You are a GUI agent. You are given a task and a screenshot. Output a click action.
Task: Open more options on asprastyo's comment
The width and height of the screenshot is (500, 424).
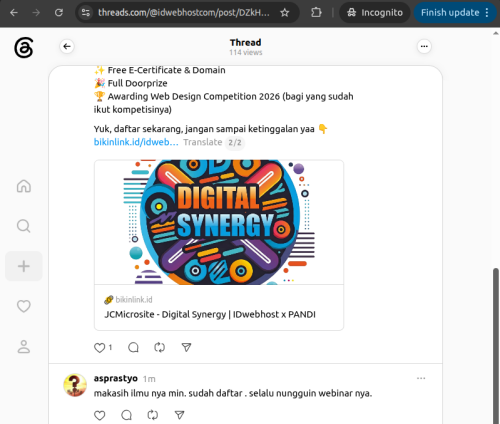421,378
